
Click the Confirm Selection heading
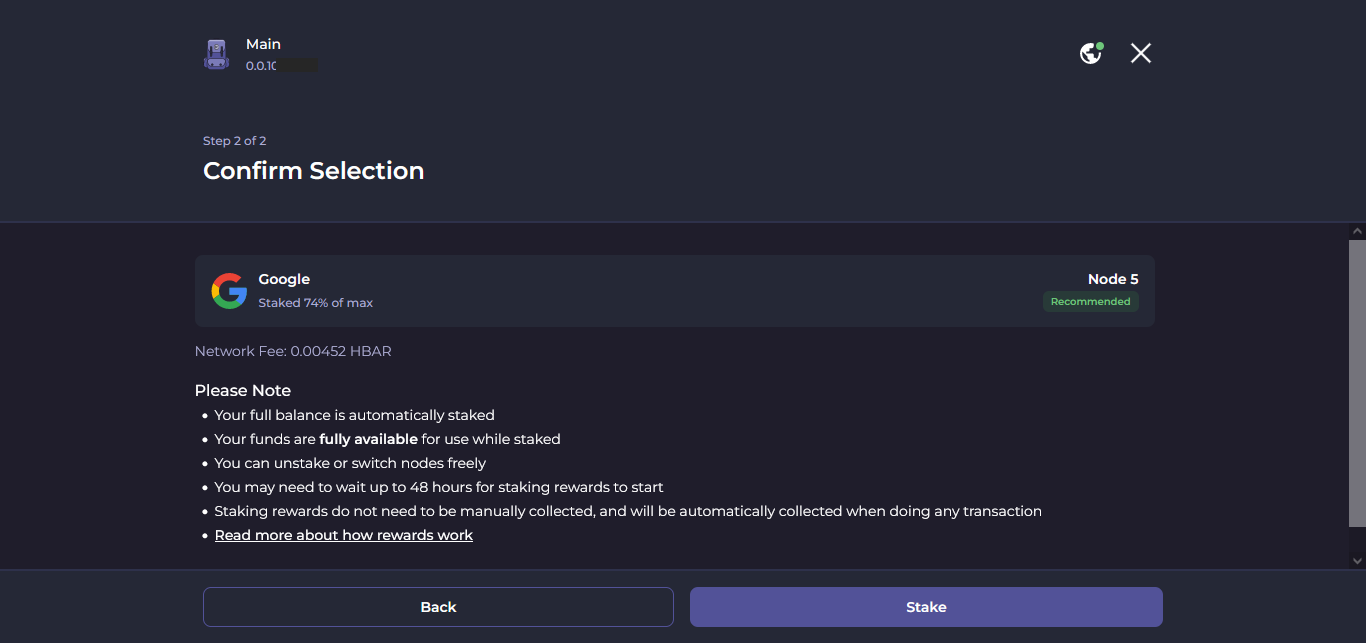[313, 171]
